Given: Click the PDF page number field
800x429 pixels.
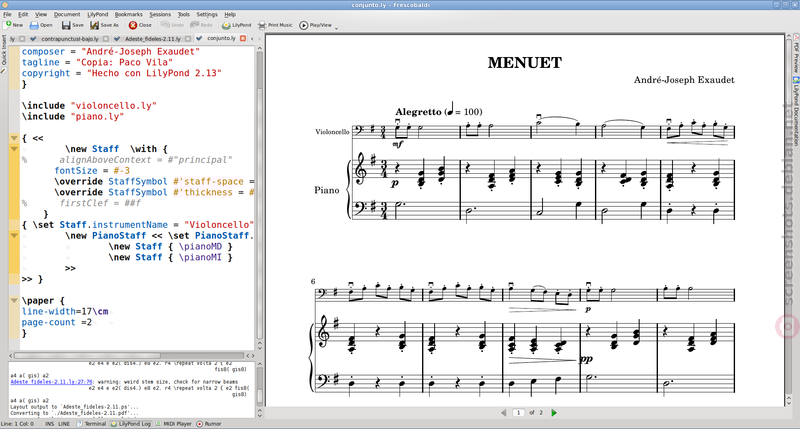Looking at the screenshot, I should [x=518, y=413].
